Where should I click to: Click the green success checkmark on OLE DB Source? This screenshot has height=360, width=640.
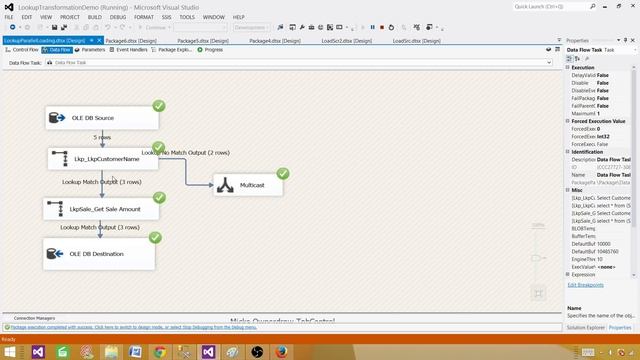tap(159, 106)
